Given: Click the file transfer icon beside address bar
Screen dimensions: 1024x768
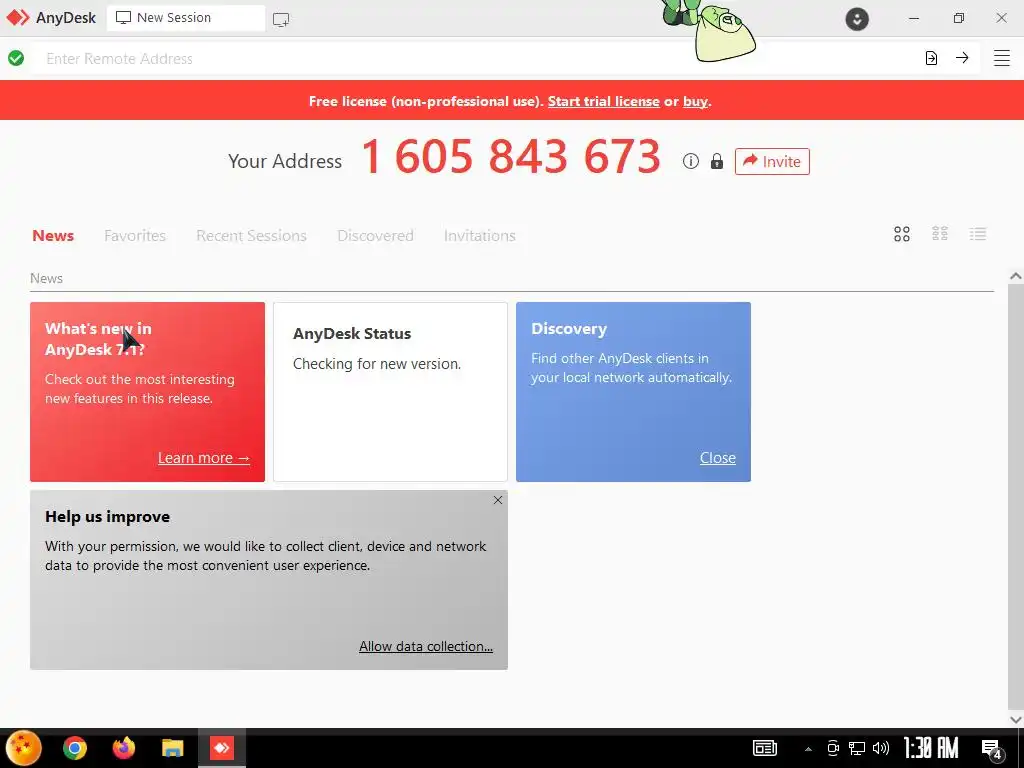Looking at the screenshot, I should (x=931, y=58).
